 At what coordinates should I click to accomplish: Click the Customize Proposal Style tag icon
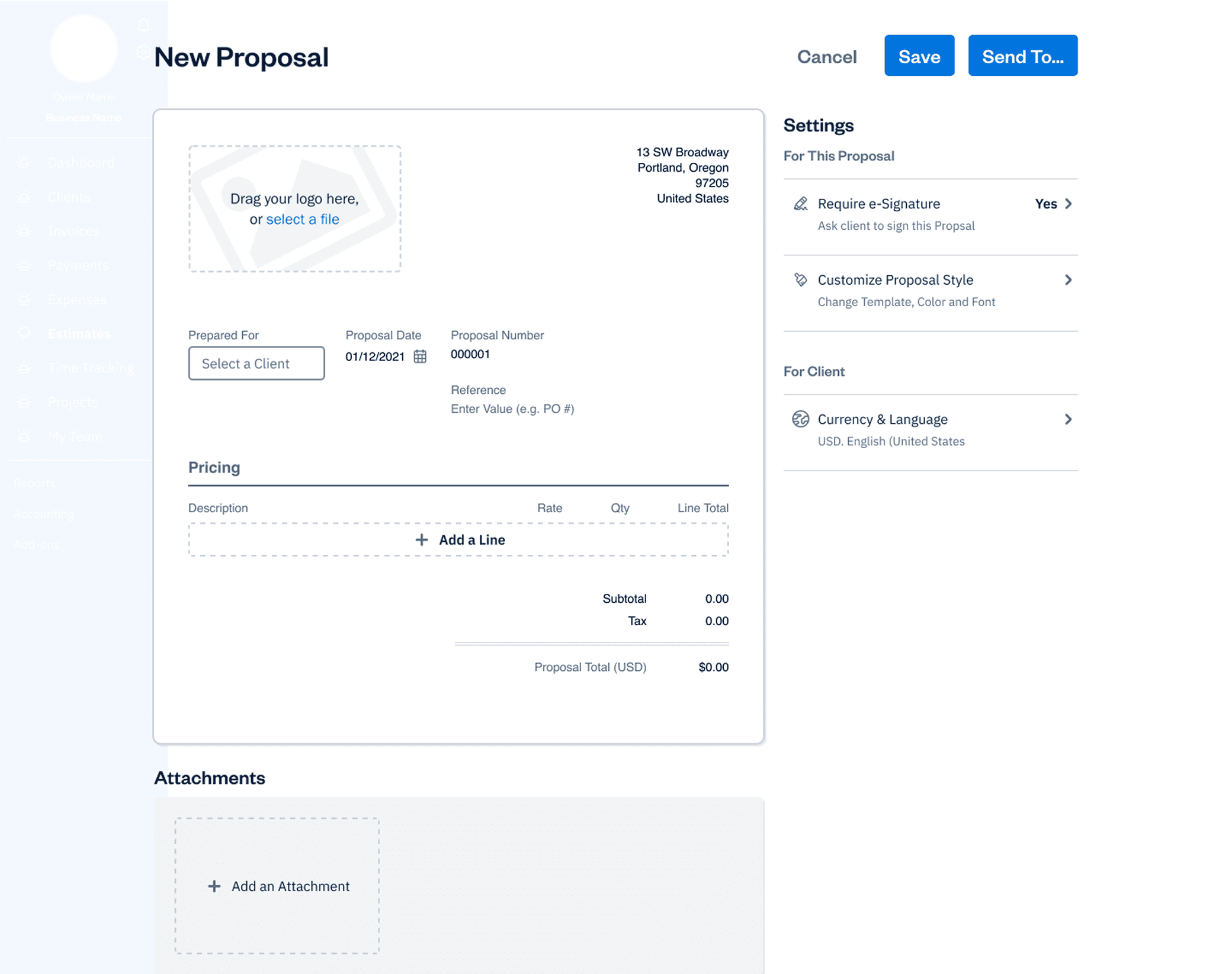(800, 280)
